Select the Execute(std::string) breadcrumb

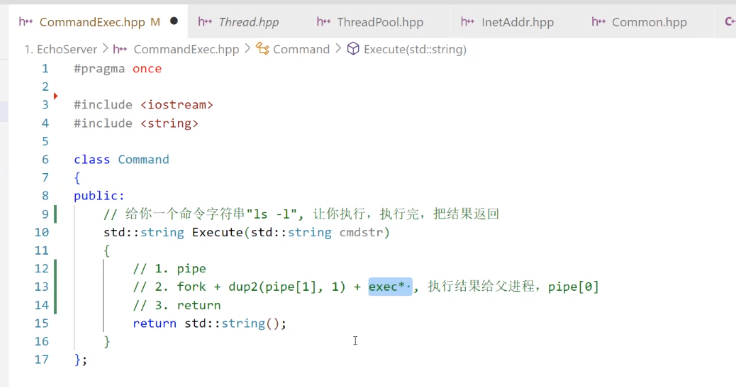pos(415,49)
